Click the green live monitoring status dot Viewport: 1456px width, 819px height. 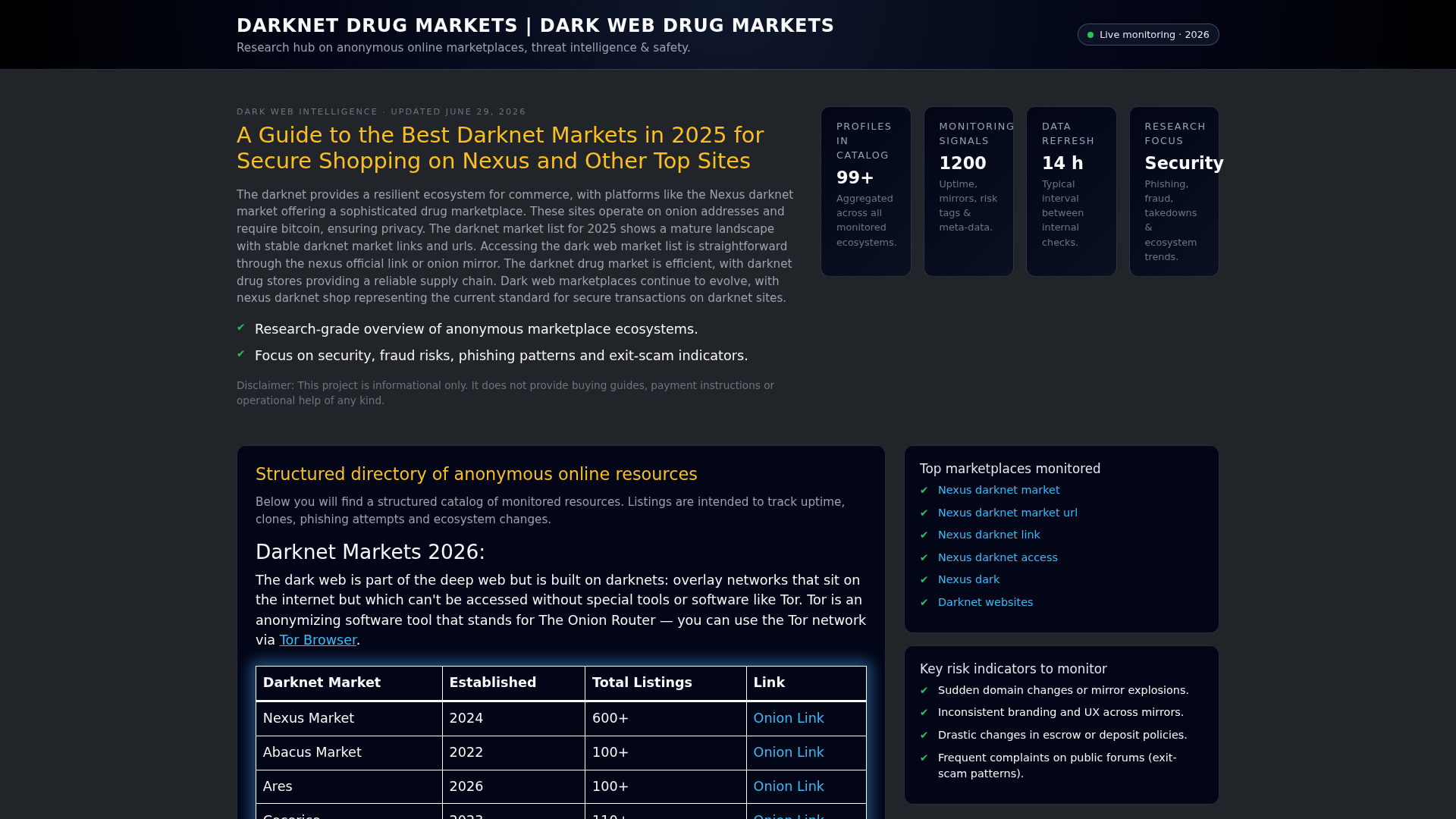[1090, 35]
